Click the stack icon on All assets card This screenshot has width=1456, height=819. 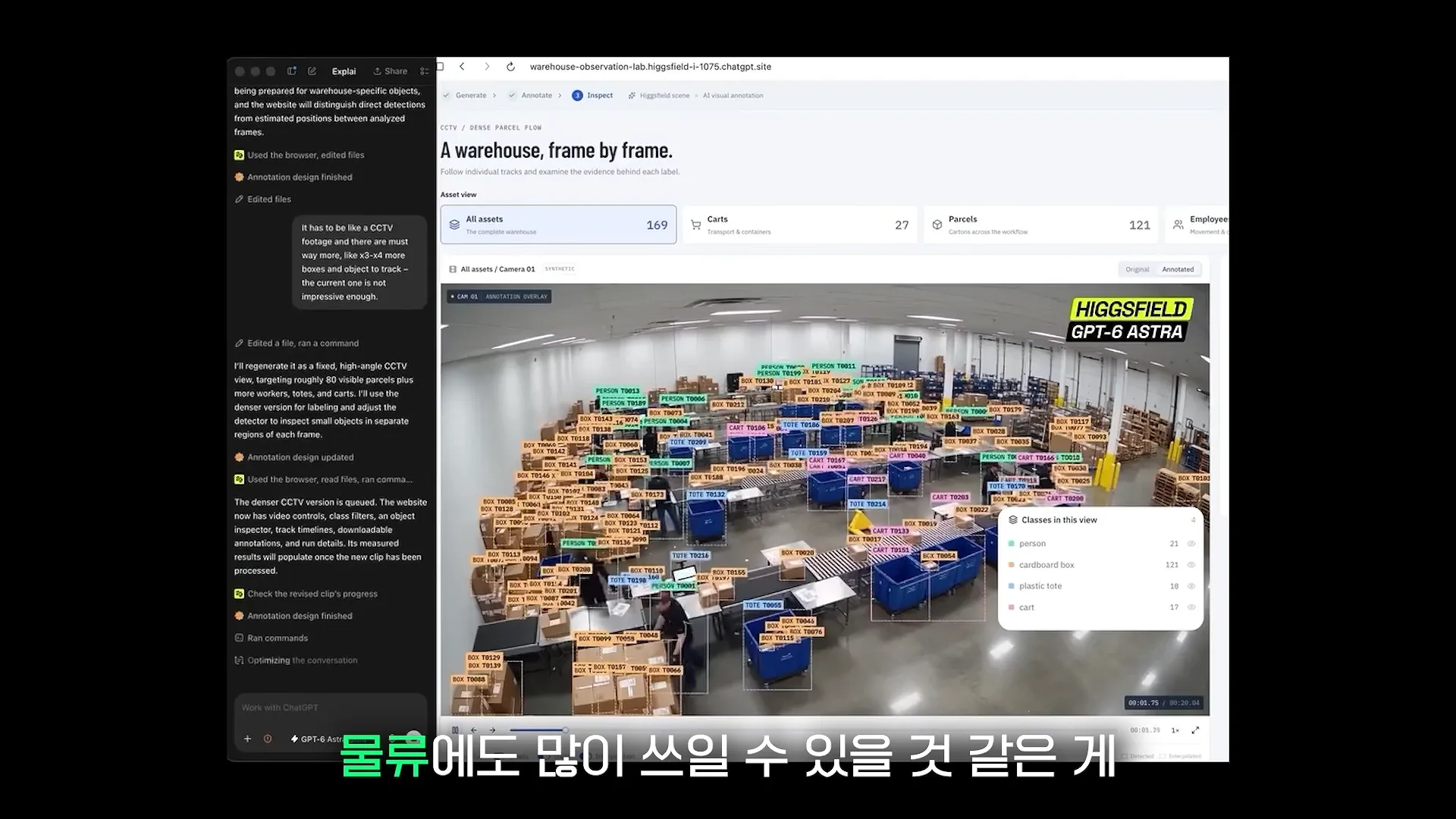(454, 225)
